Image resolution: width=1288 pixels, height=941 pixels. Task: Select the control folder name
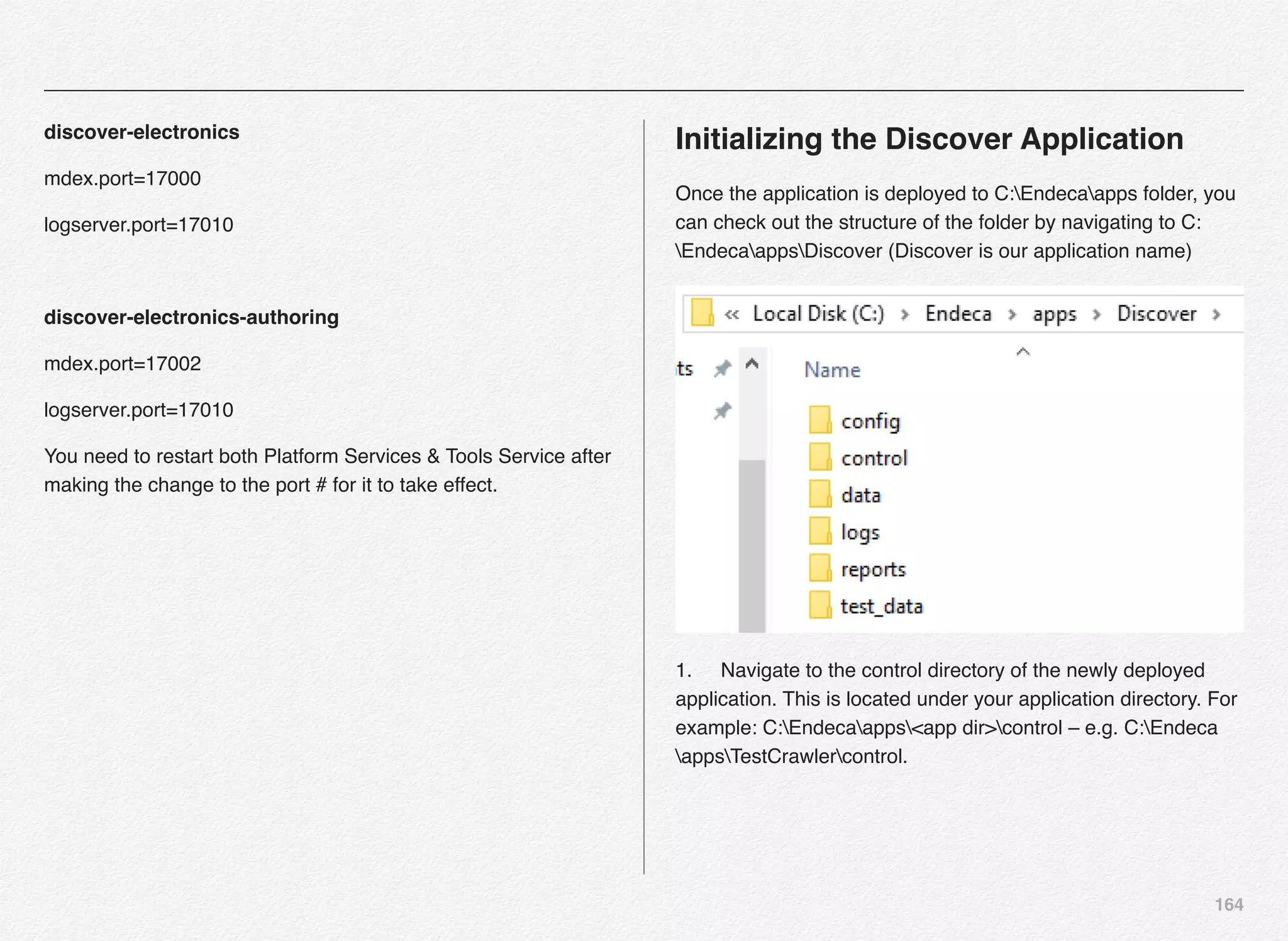coord(874,458)
